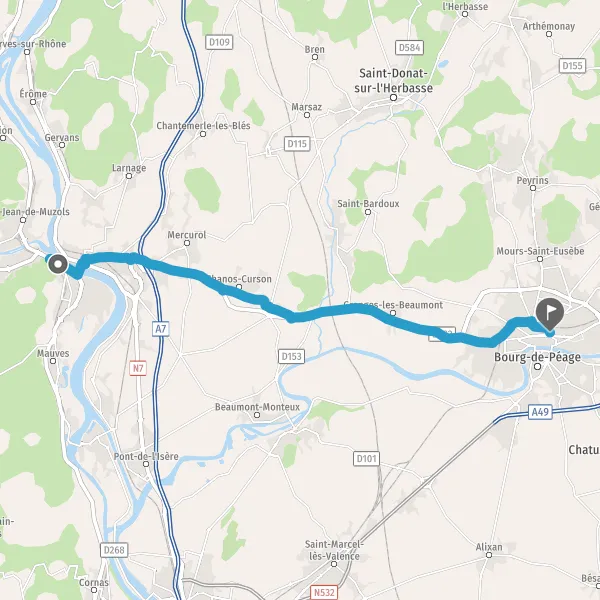
Task: Select the N7 road shield
Action: [138, 368]
